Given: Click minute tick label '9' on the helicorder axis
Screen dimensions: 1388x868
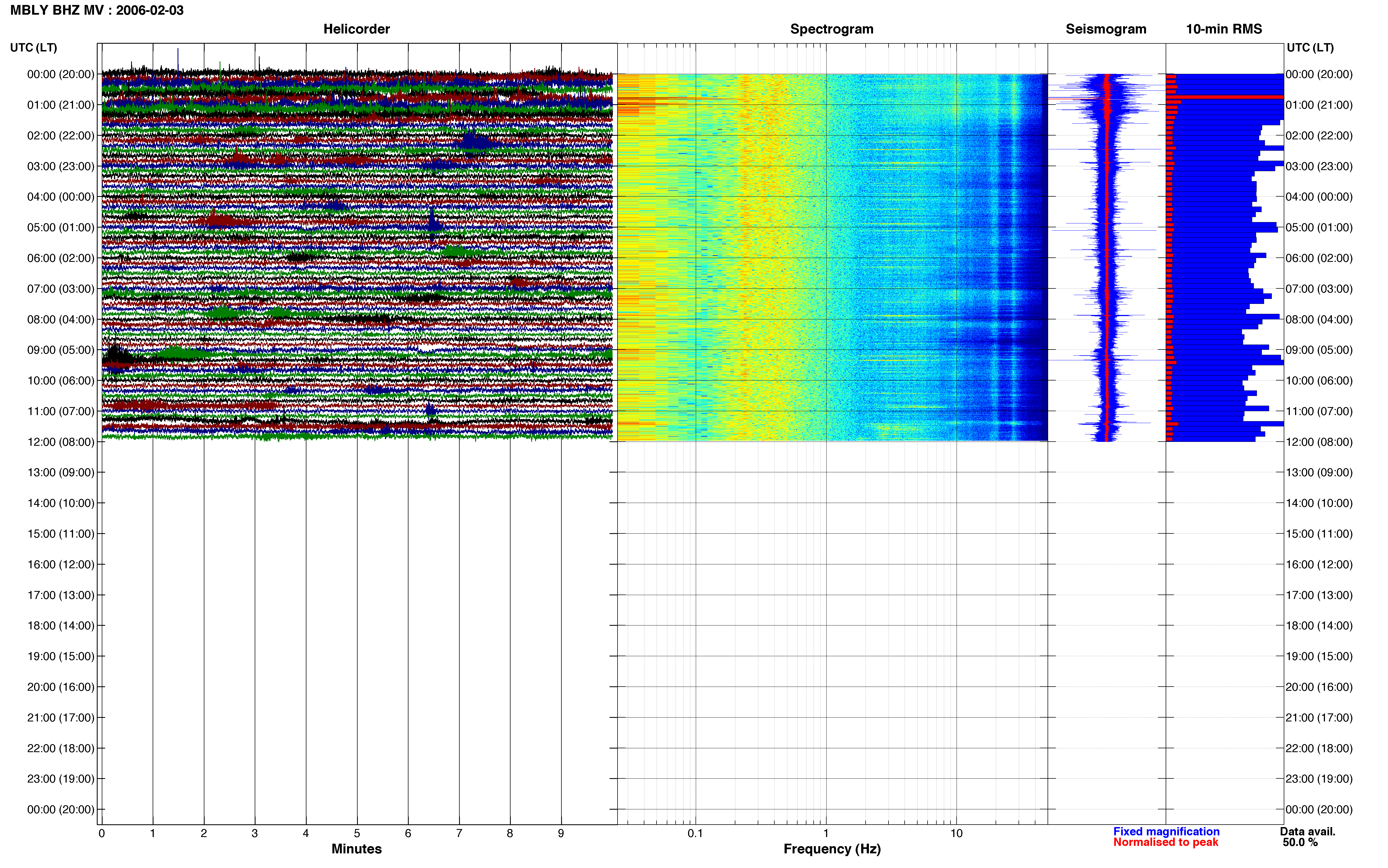Looking at the screenshot, I should click(561, 833).
